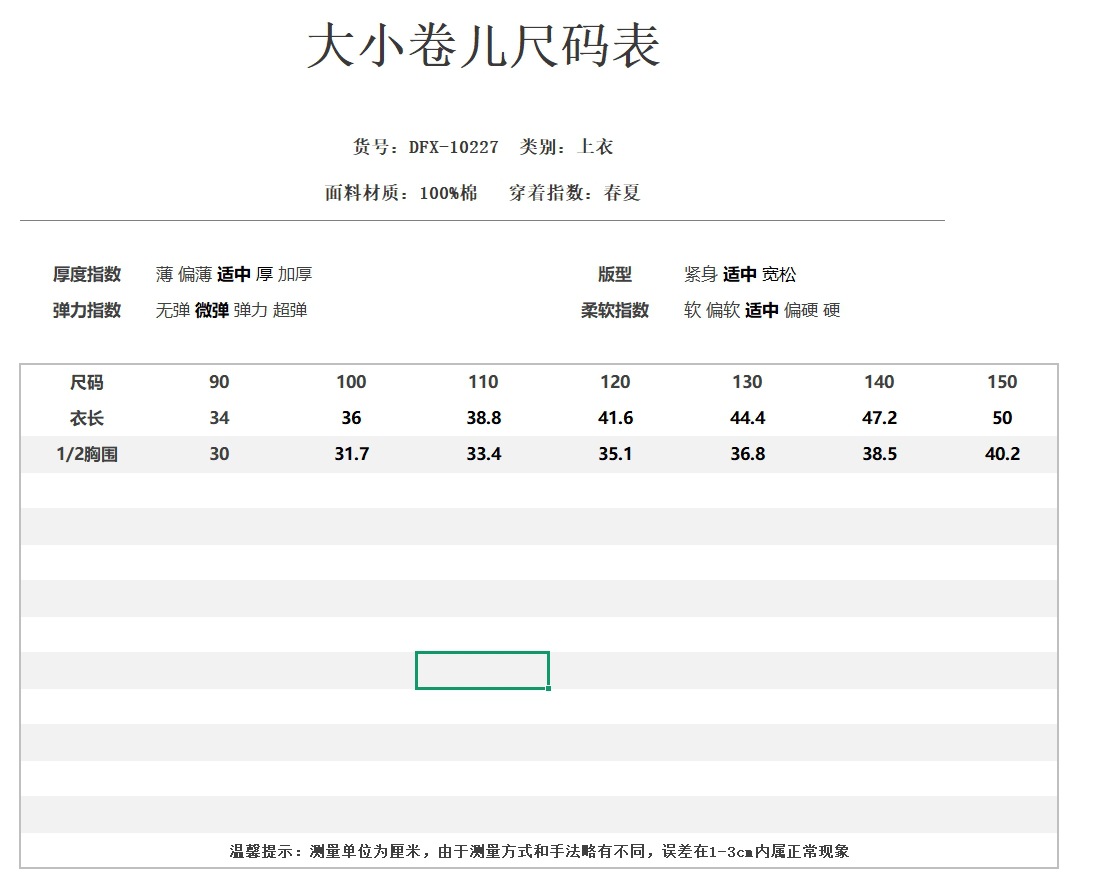
Task: Click the 无弹 微弹 弹力 超弹 cell
Action: tap(231, 310)
